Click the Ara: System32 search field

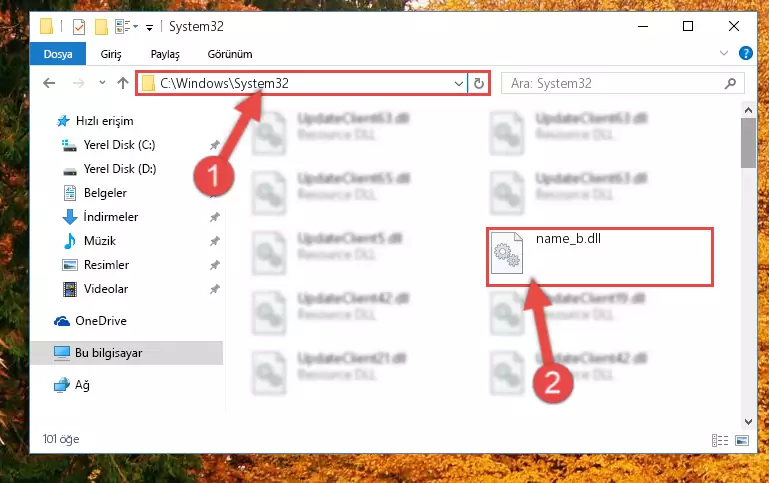pos(622,83)
